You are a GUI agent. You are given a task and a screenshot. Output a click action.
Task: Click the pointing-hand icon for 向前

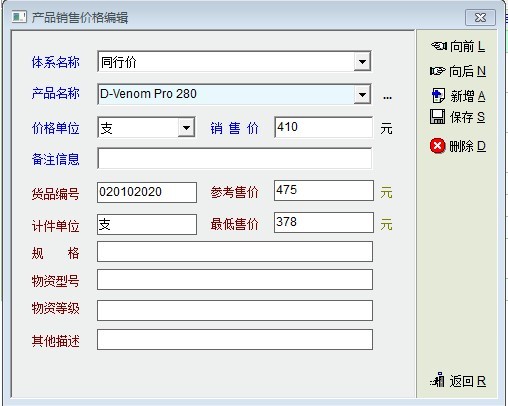point(439,46)
